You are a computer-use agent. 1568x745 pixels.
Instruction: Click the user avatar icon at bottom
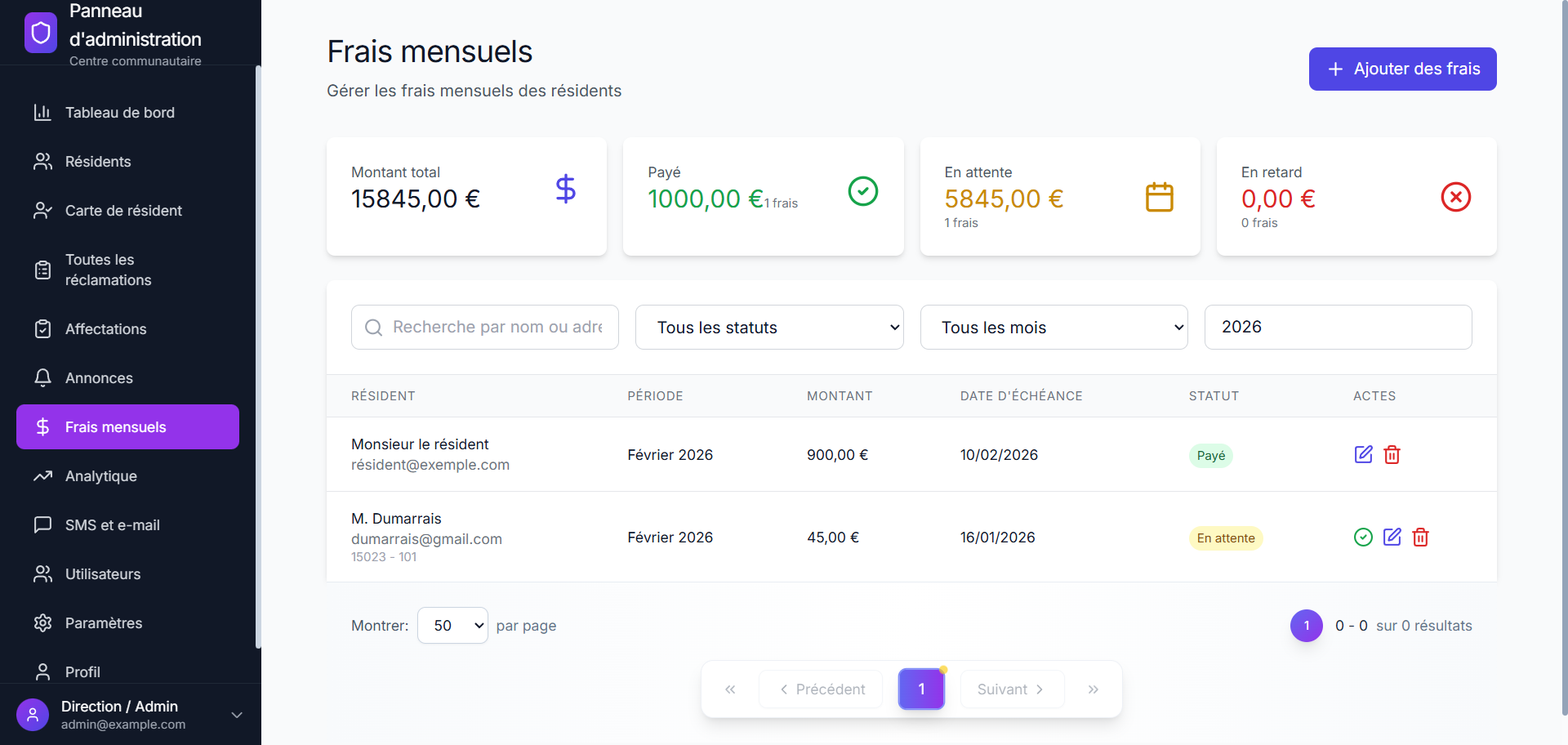point(33,715)
